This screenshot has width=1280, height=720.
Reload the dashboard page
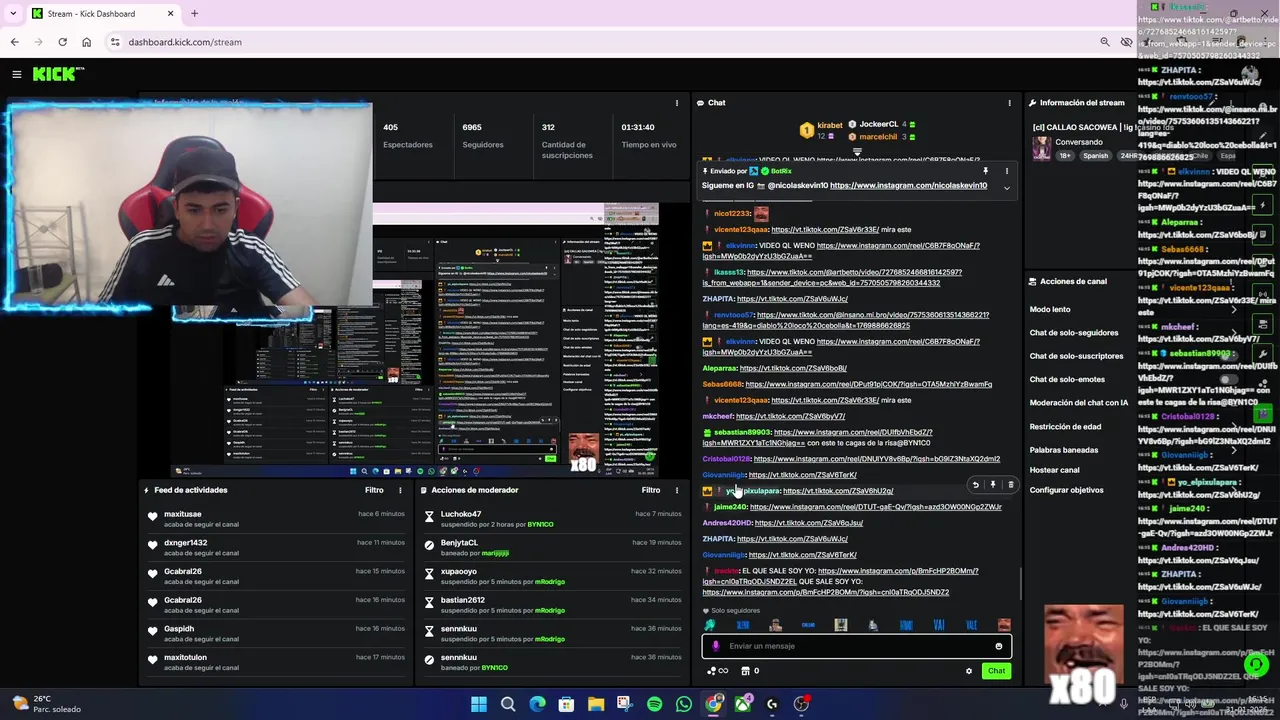[x=62, y=42]
